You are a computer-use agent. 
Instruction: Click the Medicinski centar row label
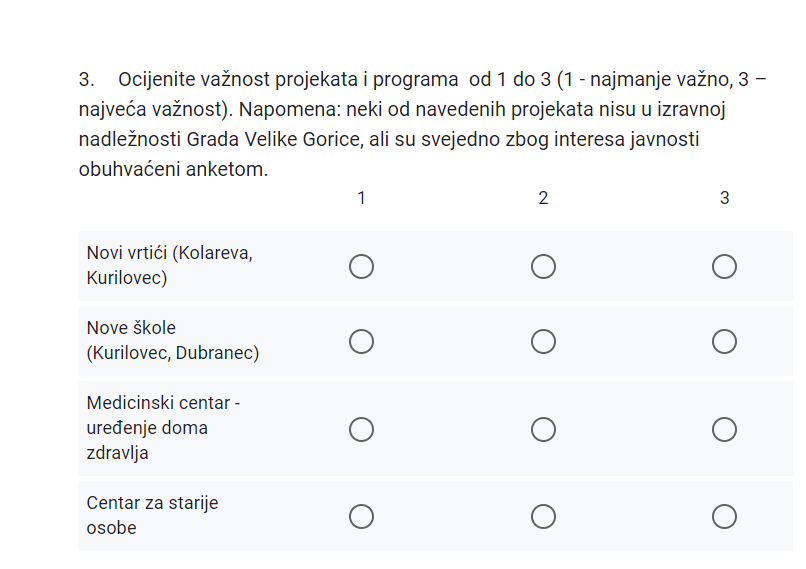click(163, 428)
